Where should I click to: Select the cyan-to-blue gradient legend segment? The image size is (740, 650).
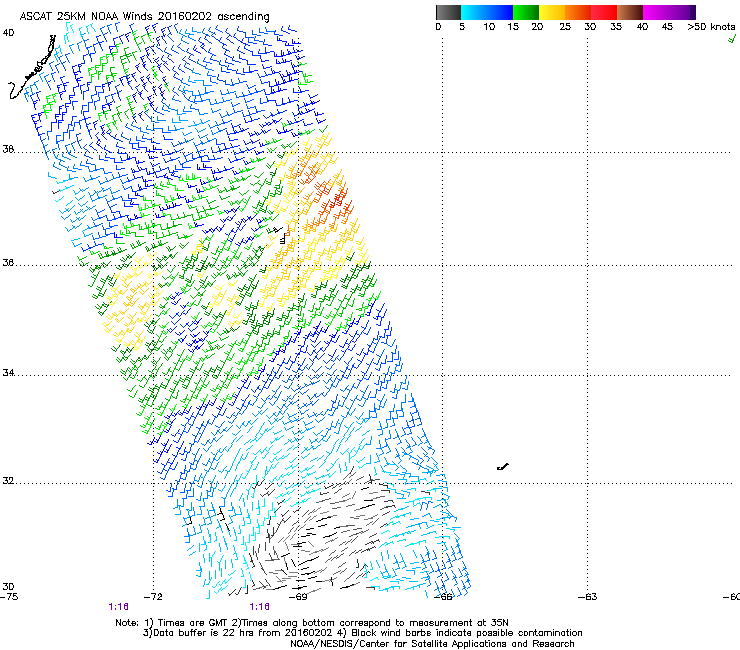point(487,12)
